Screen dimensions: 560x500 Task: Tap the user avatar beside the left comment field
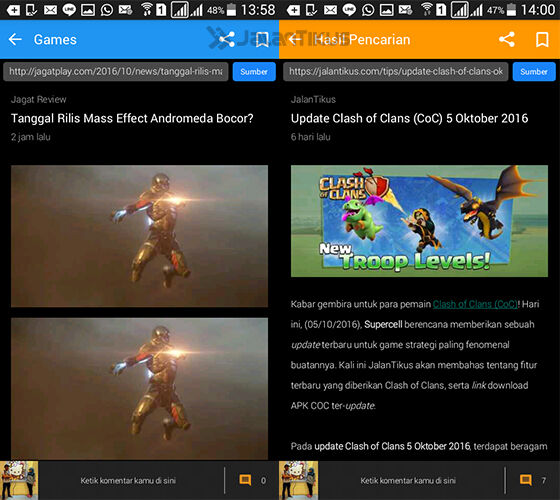(19, 480)
